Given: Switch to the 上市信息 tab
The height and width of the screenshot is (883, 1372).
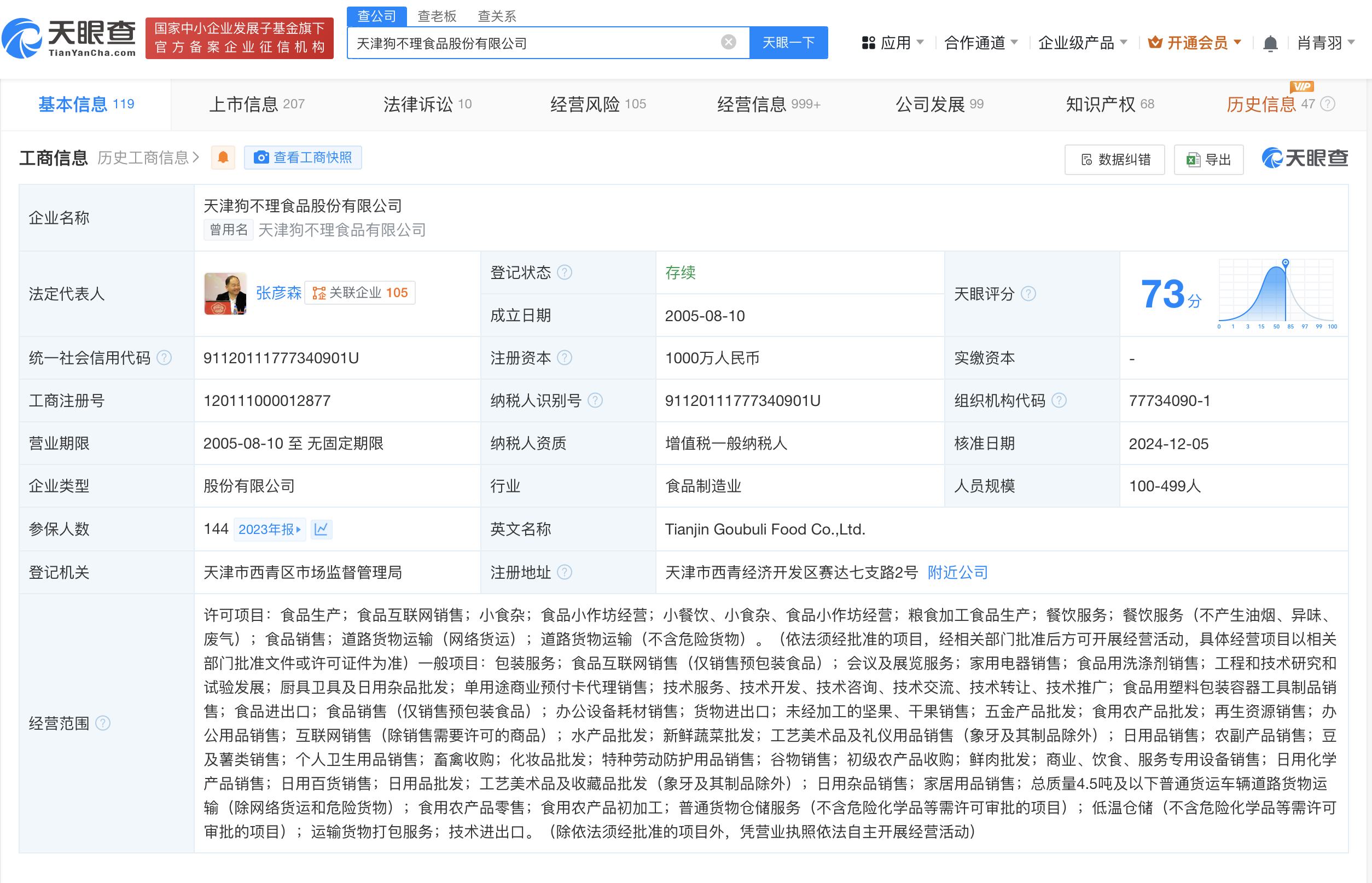Looking at the screenshot, I should click(256, 104).
